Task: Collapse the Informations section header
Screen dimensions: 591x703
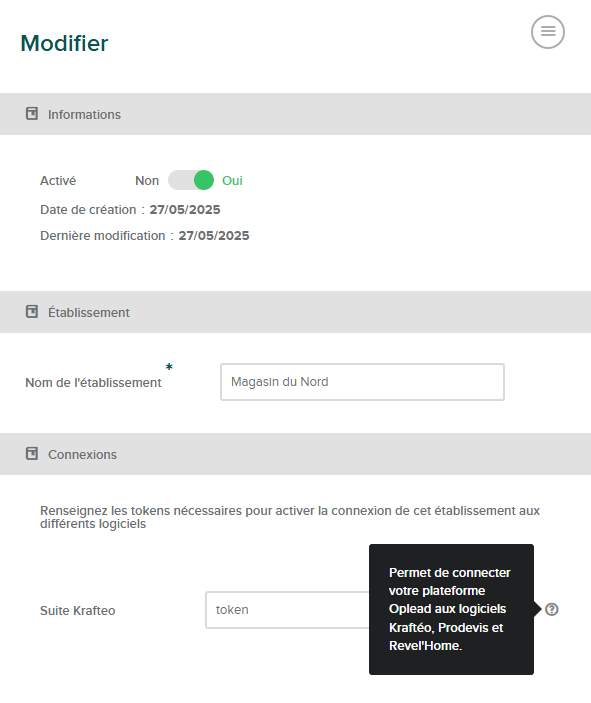Action: (296, 114)
